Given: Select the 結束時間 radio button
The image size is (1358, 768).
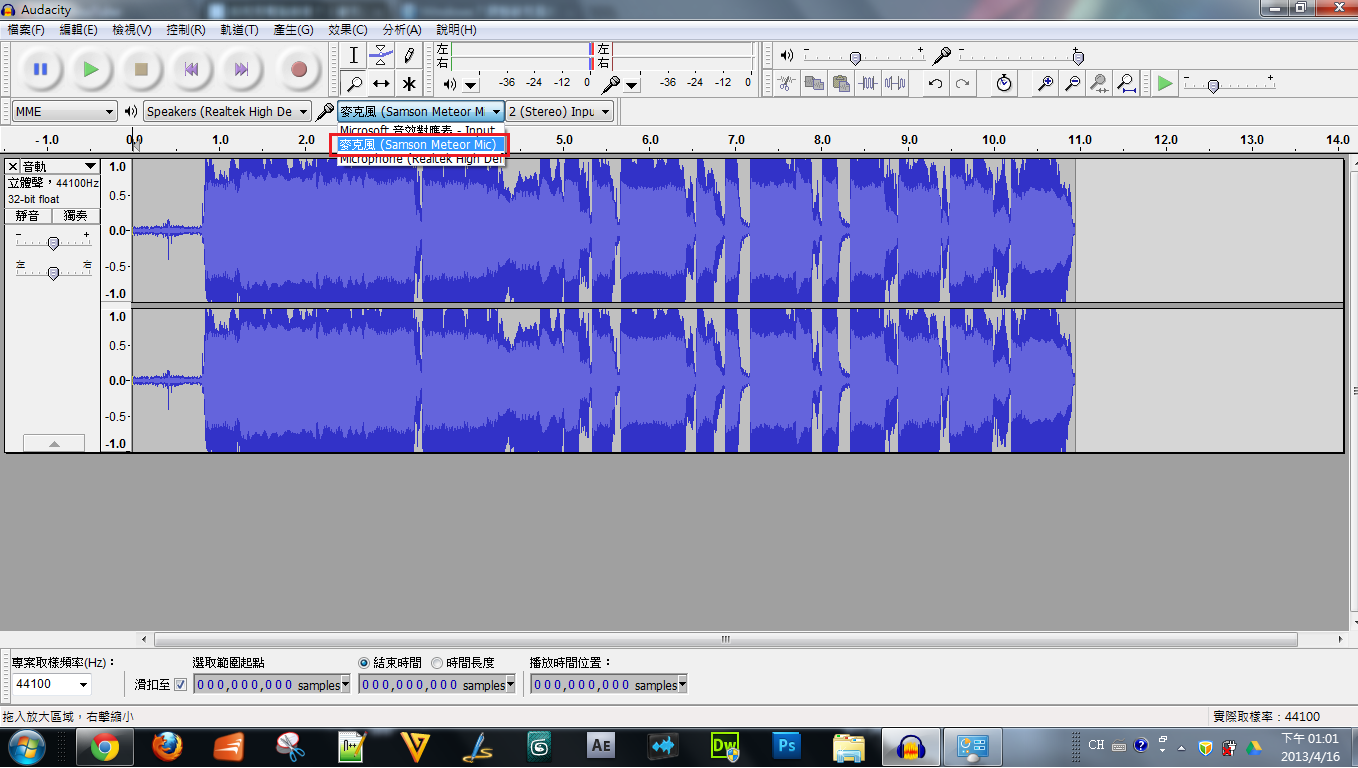Looking at the screenshot, I should (x=364, y=663).
